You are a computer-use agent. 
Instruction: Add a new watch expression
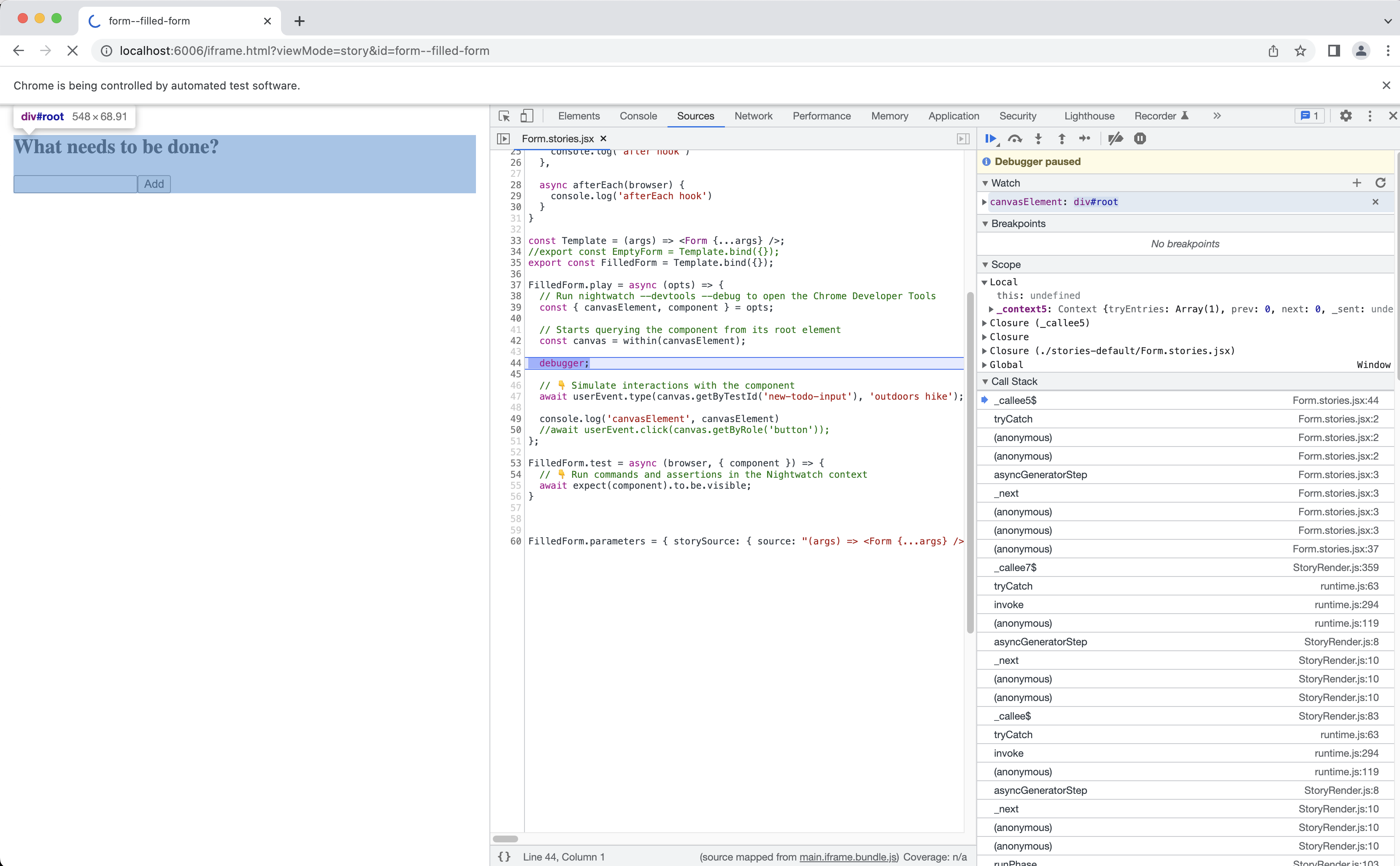coord(1357,183)
